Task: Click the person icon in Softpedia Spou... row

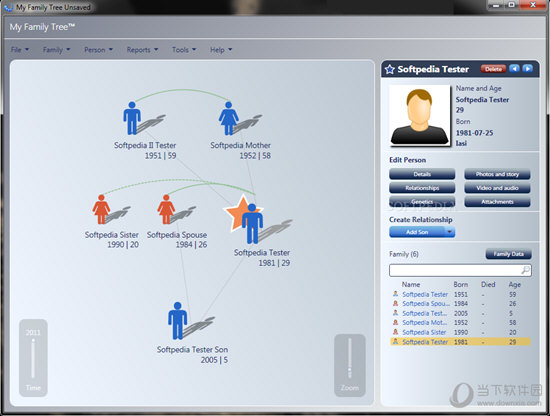Action: (395, 303)
